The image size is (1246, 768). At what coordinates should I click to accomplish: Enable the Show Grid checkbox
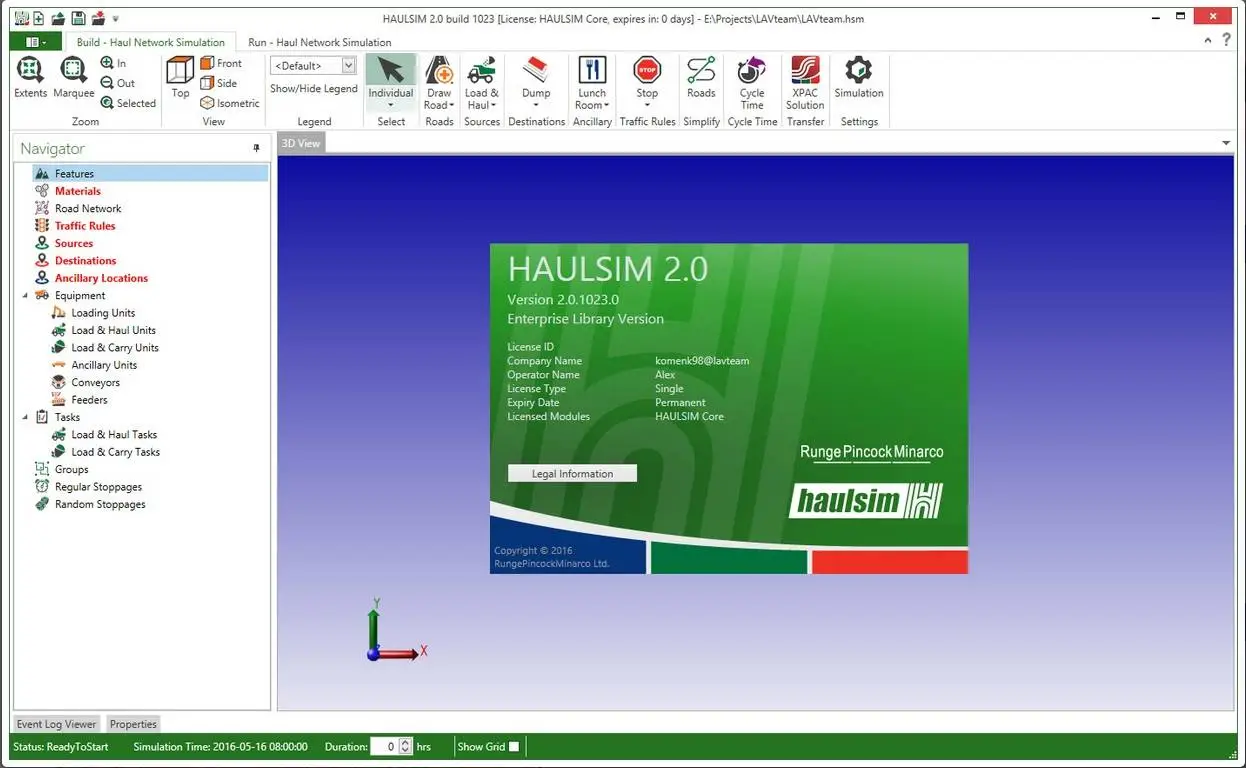coord(514,746)
